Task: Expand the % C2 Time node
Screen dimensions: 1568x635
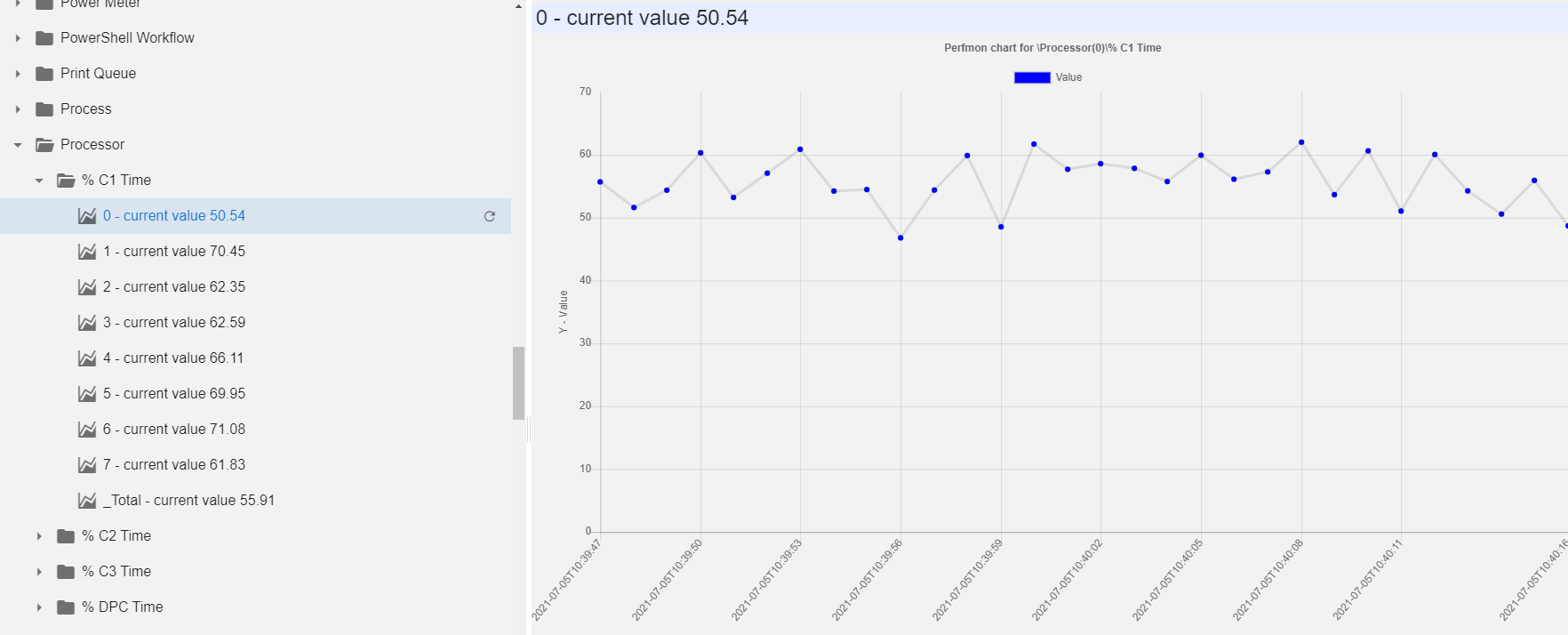Action: pyautogui.click(x=39, y=536)
